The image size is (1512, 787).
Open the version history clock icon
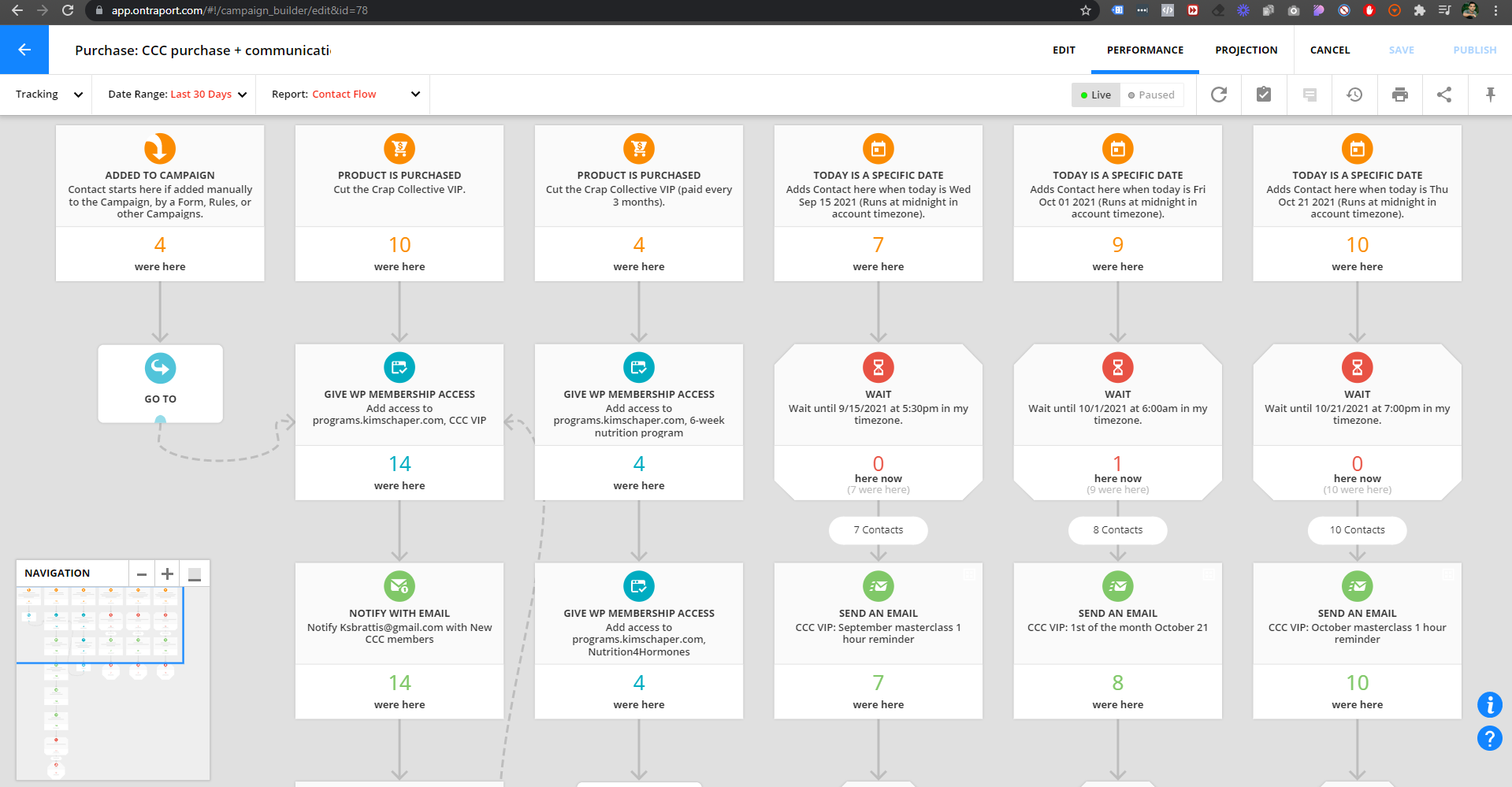1354,95
